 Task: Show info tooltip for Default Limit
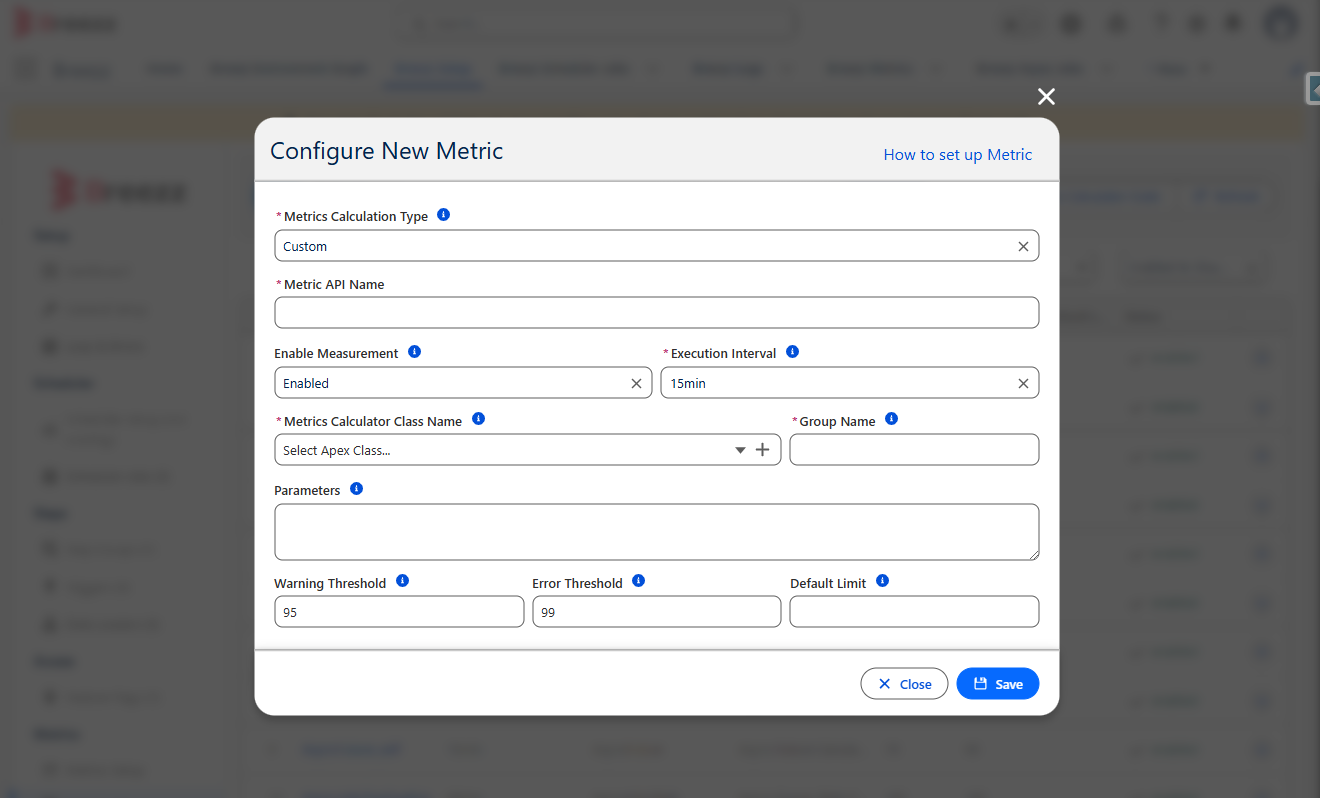coord(883,580)
